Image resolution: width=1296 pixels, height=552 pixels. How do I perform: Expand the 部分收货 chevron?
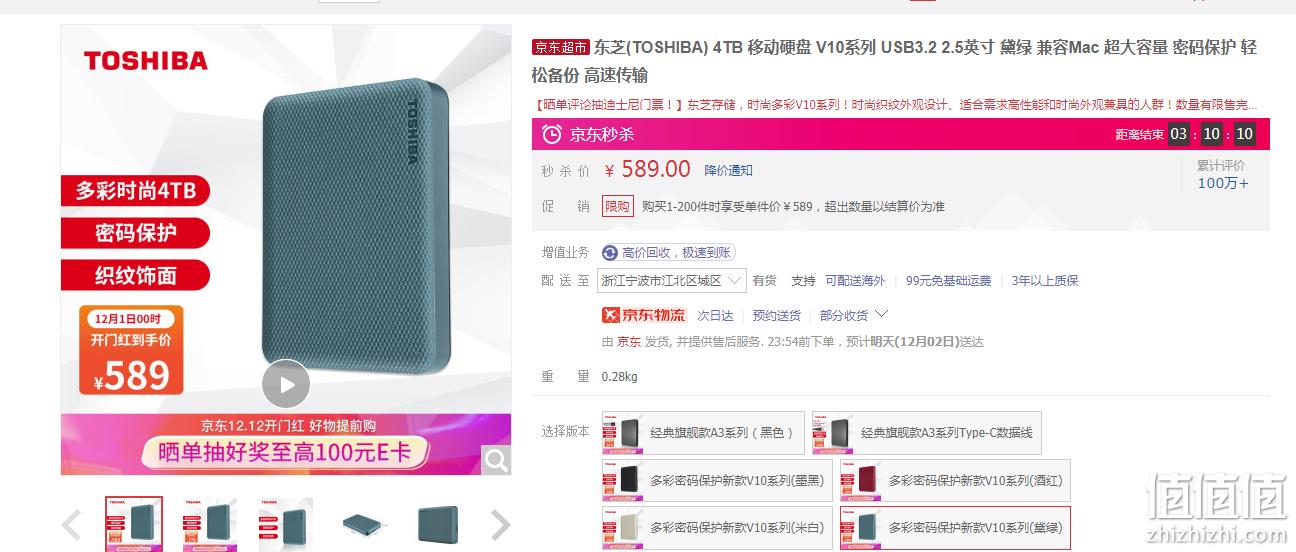[x=881, y=314]
